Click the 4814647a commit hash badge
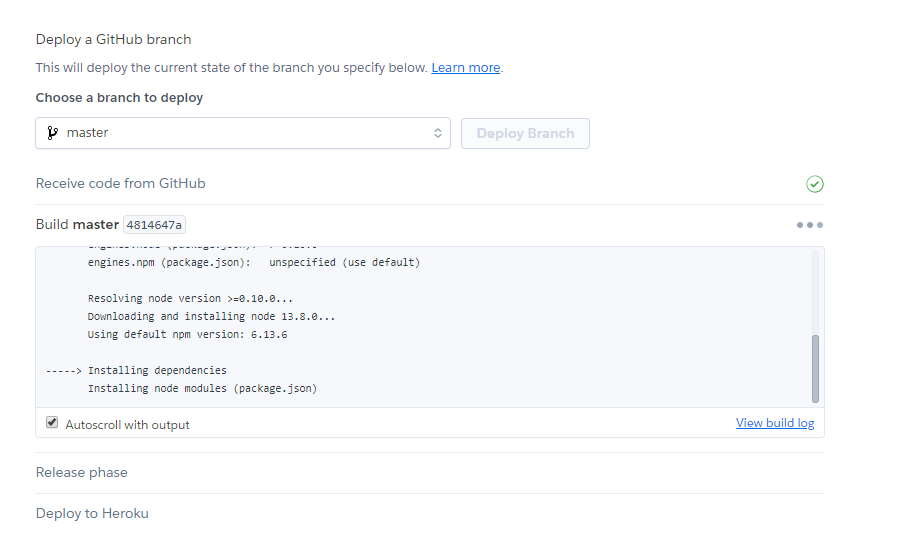Viewport: 917px width, 546px height. (x=154, y=224)
